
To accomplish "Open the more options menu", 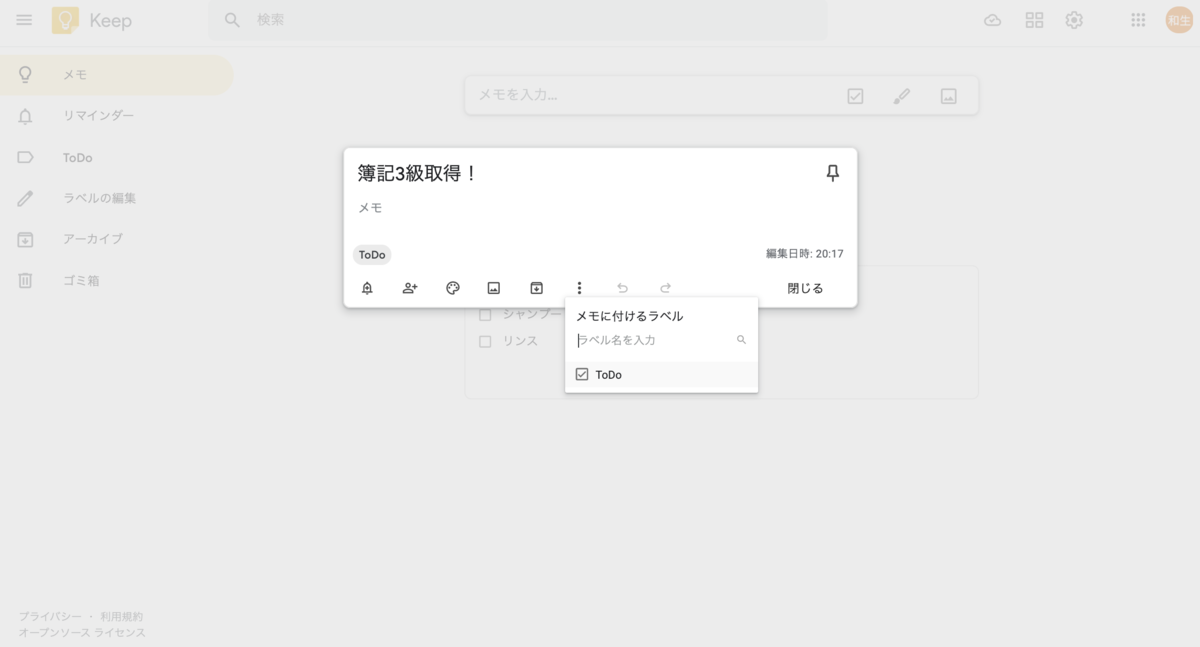I will [578, 287].
